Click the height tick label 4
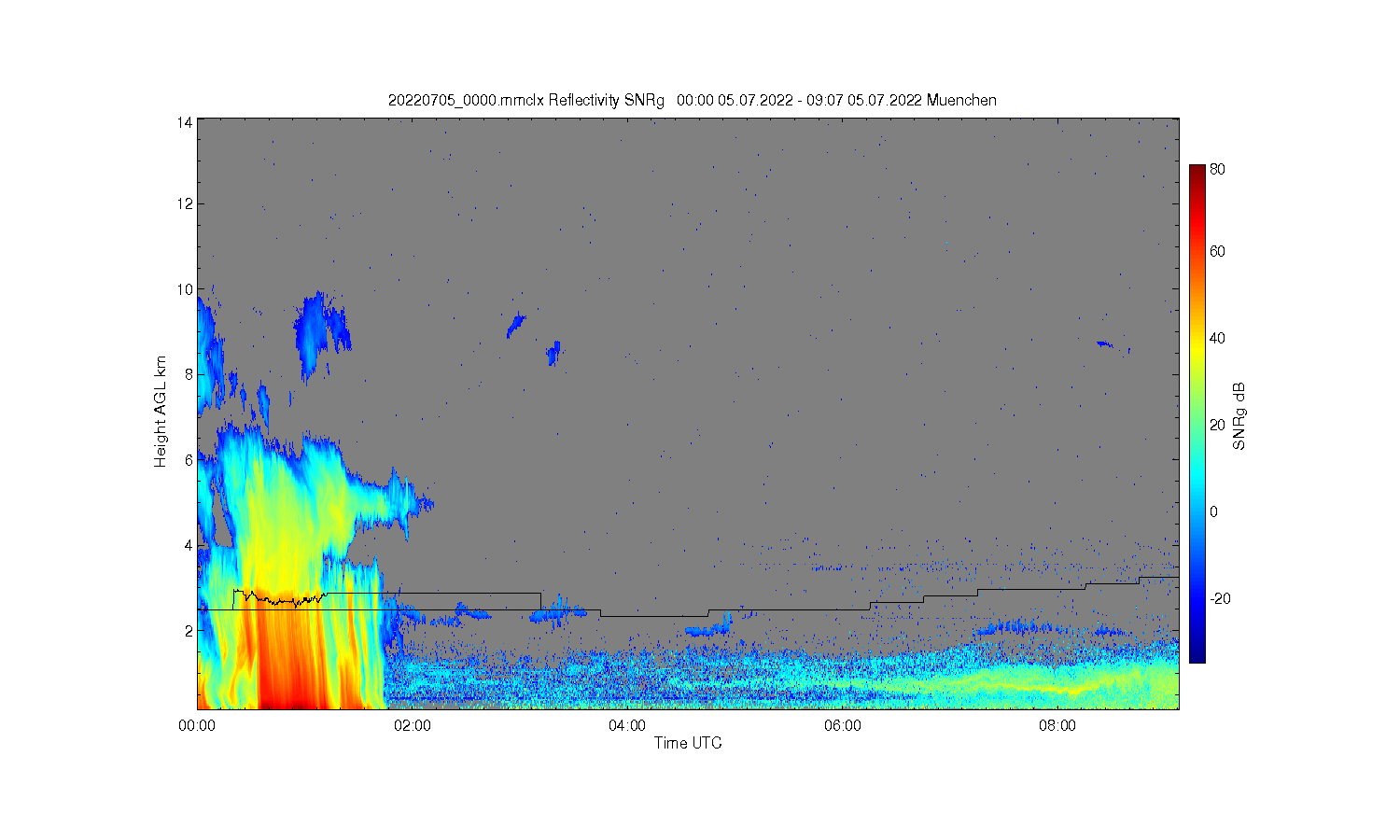 (x=189, y=545)
